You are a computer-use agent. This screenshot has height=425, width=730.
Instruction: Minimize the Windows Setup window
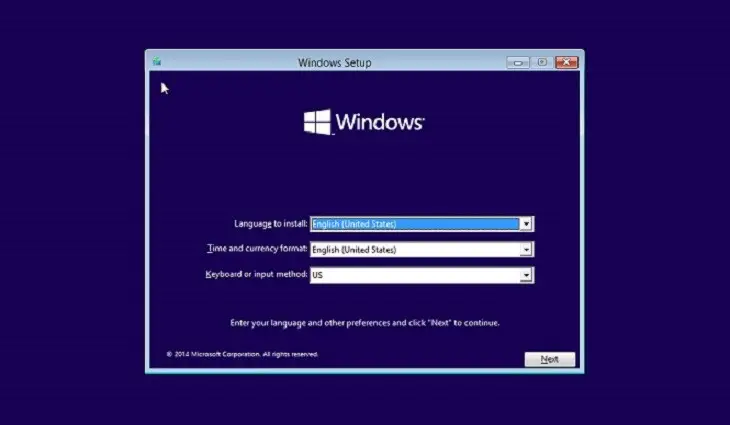tap(518, 62)
